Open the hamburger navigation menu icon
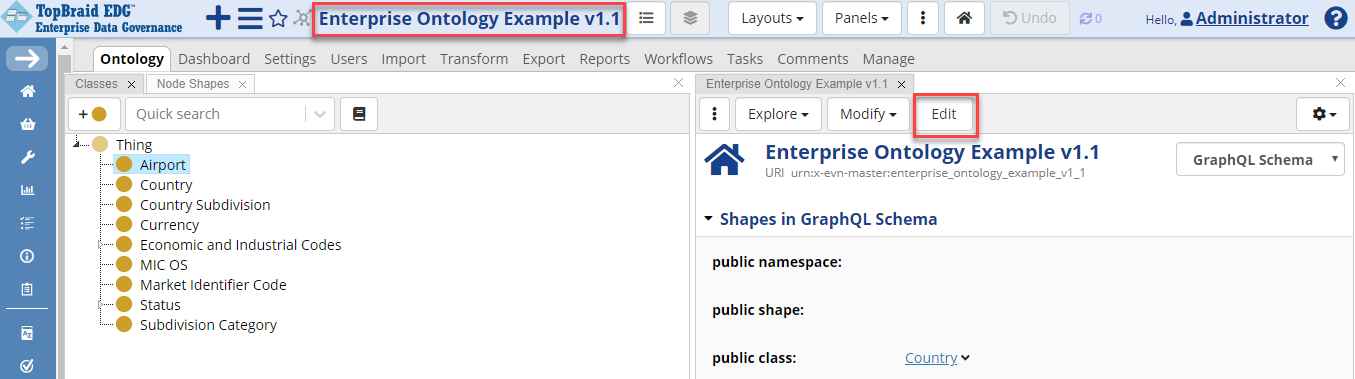 [250, 18]
